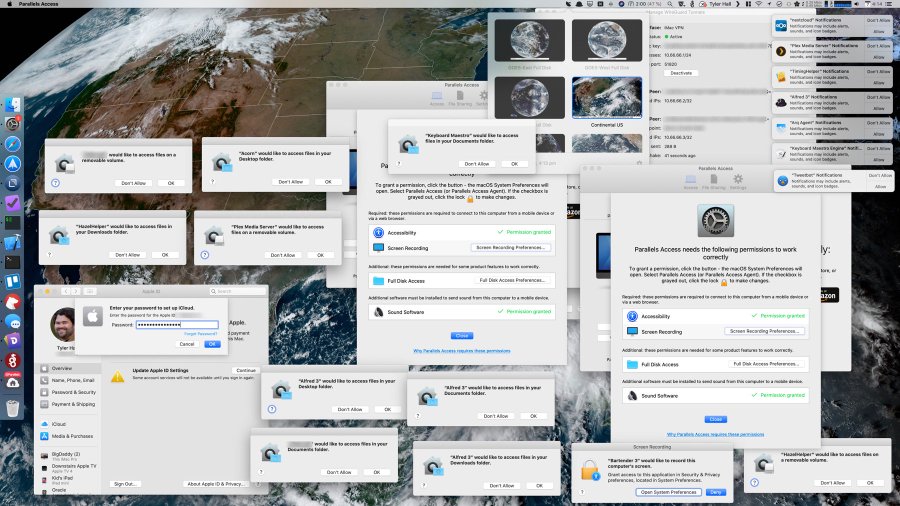
Task: Click OK in Plex Media Server removable volume dialog
Action: pyautogui.click(x=320, y=255)
